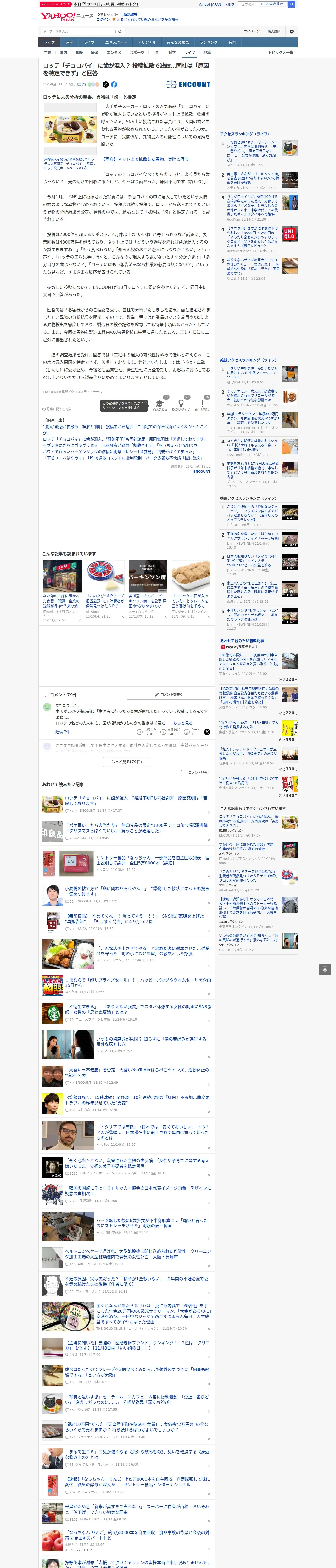Open the UNIQLO ranking item thumbnail
Viewport: 336px width, 1568px height.
(x=290, y=234)
